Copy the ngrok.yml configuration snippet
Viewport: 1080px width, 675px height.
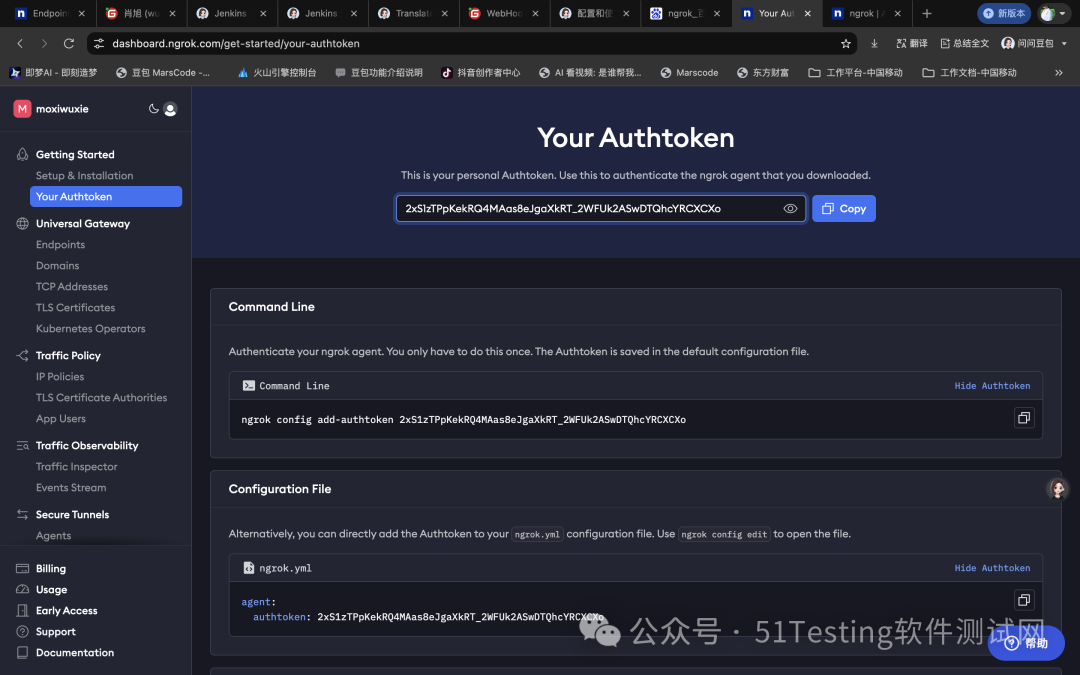pyautogui.click(x=1024, y=601)
